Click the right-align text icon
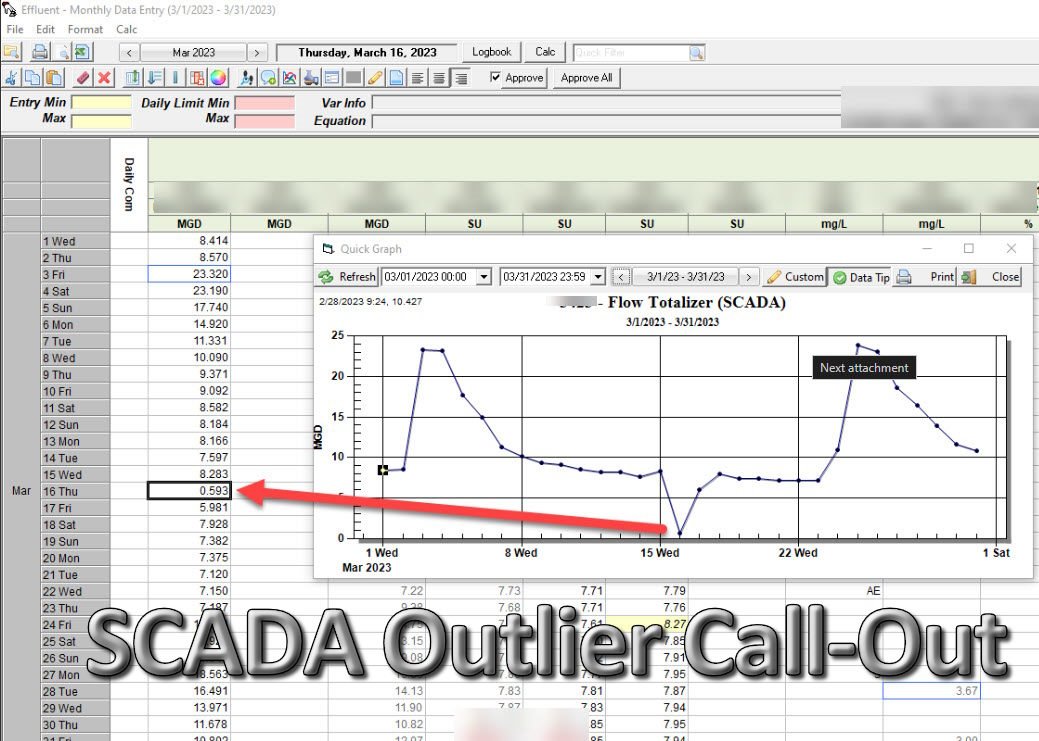Image resolution: width=1039 pixels, height=741 pixels. tap(460, 78)
